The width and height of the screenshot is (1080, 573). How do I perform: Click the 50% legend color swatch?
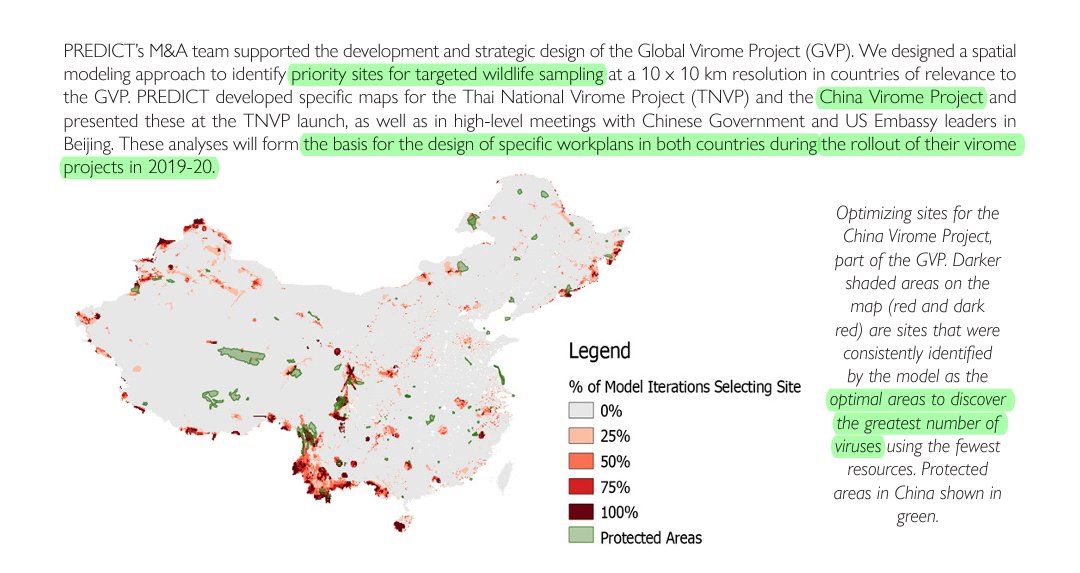pyautogui.click(x=581, y=461)
